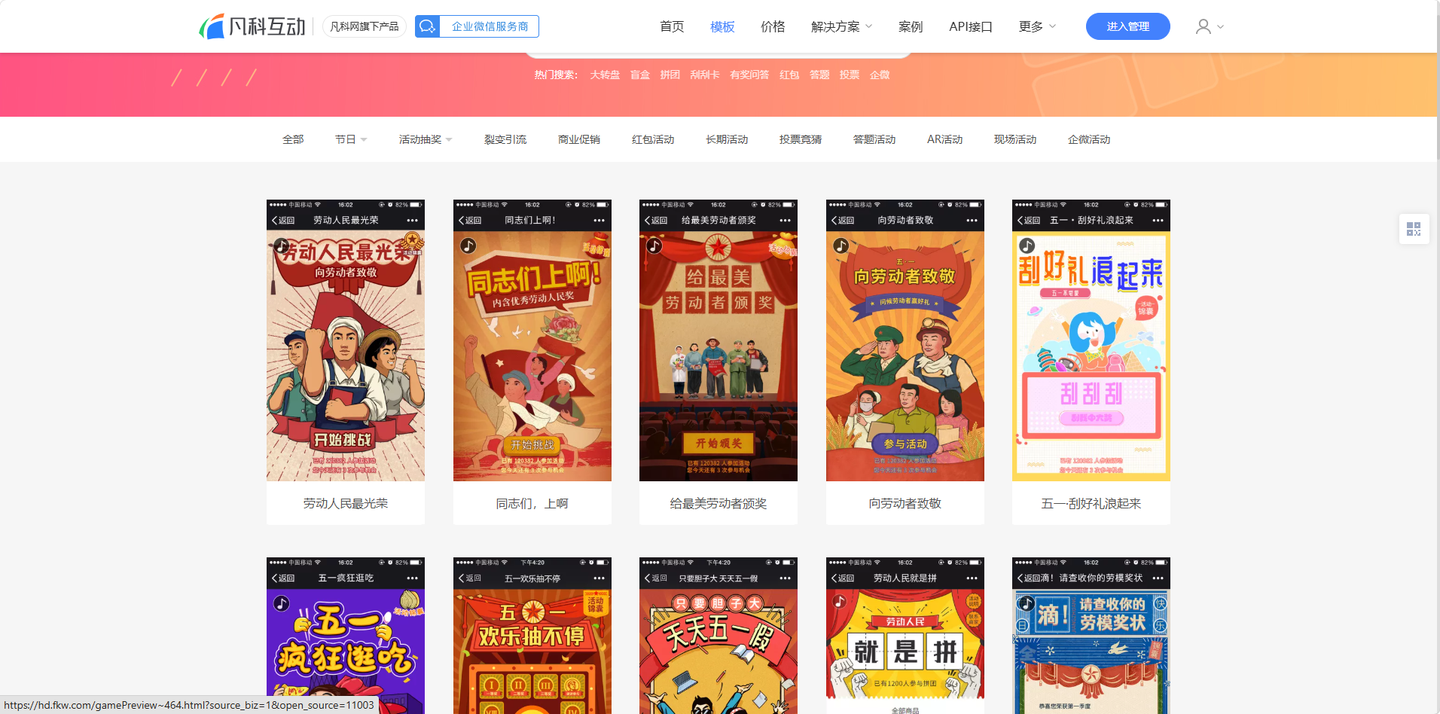The width and height of the screenshot is (1440, 714).
Task: Open the 向劳动者致敬 template thumbnail
Action: click(x=905, y=340)
